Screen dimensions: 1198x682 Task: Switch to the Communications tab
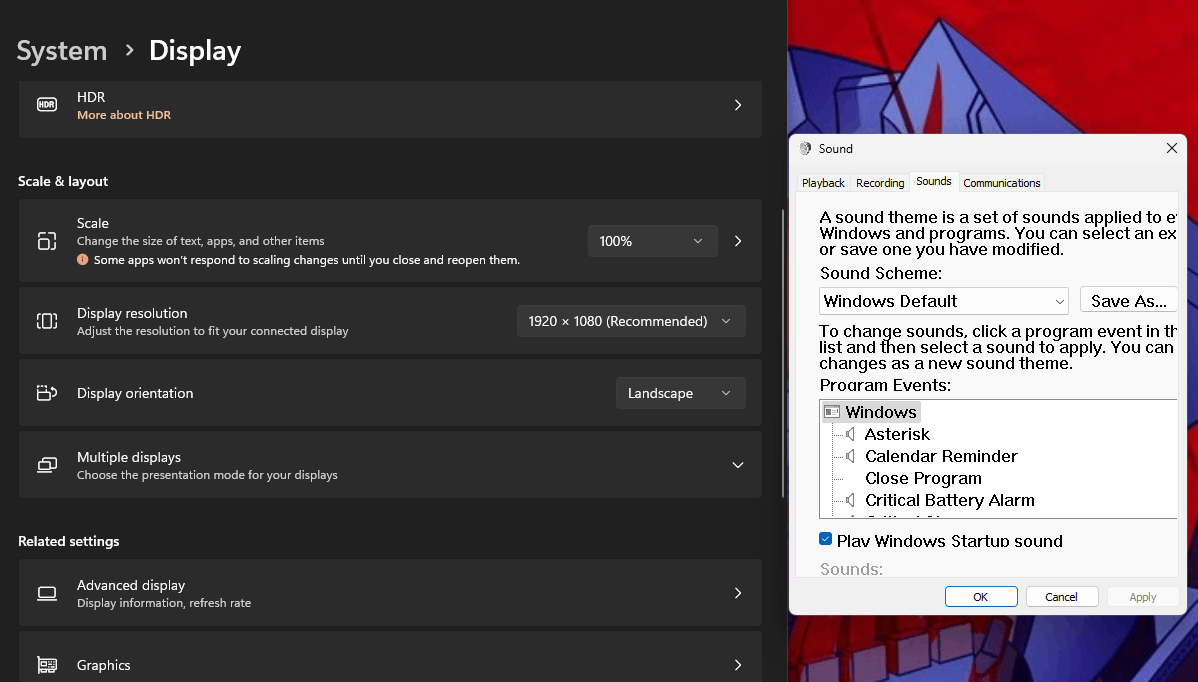pos(1001,183)
